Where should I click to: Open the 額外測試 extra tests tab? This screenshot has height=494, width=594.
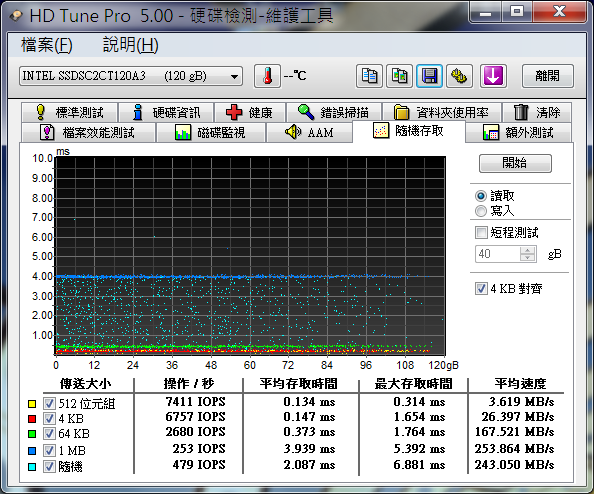click(518, 132)
